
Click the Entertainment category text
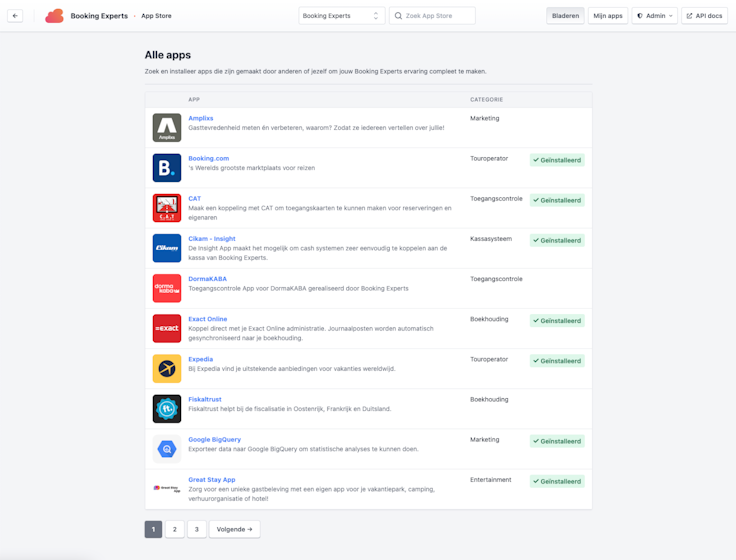[491, 480]
